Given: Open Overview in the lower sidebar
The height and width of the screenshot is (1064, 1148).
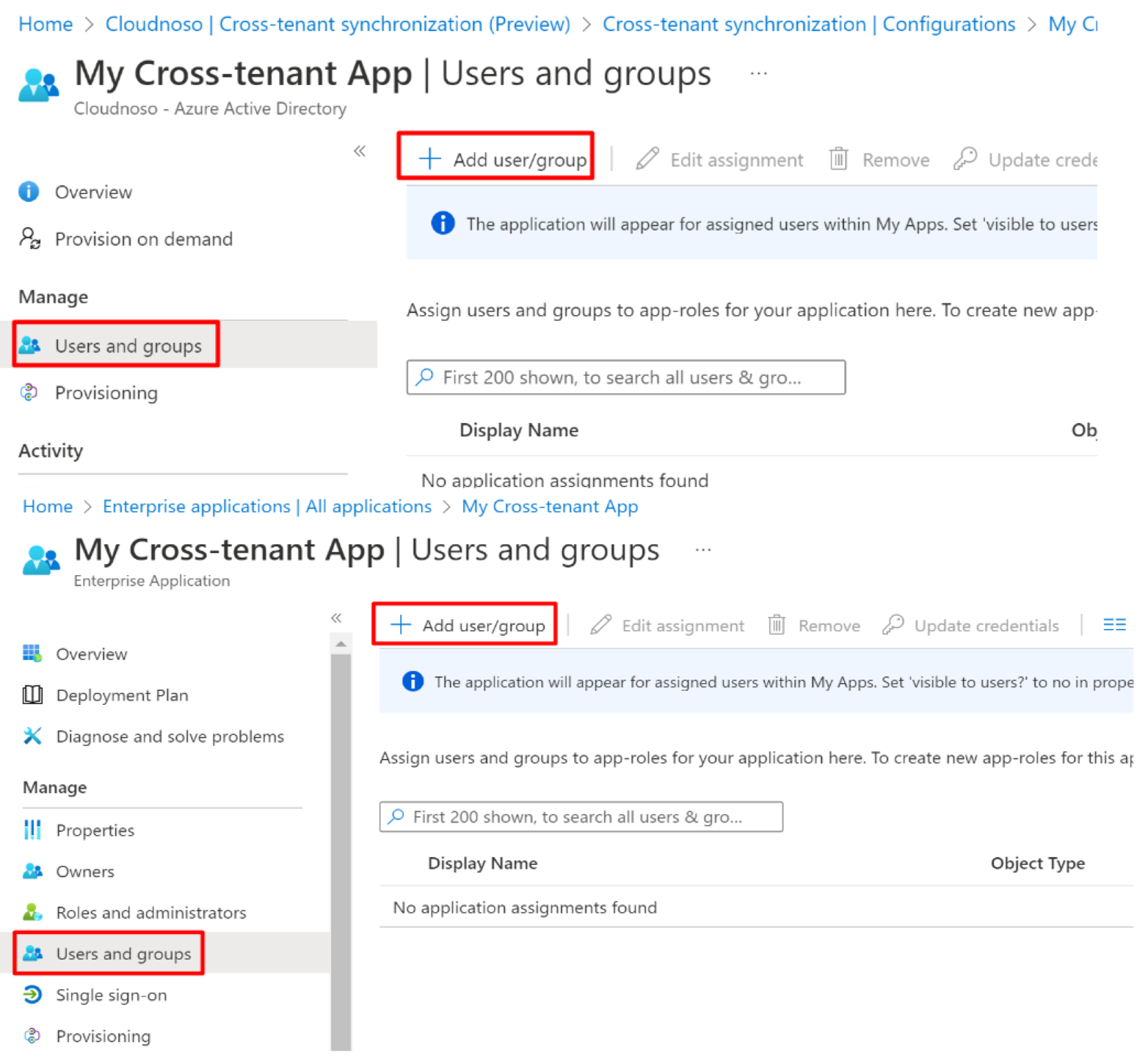Looking at the screenshot, I should [91, 654].
